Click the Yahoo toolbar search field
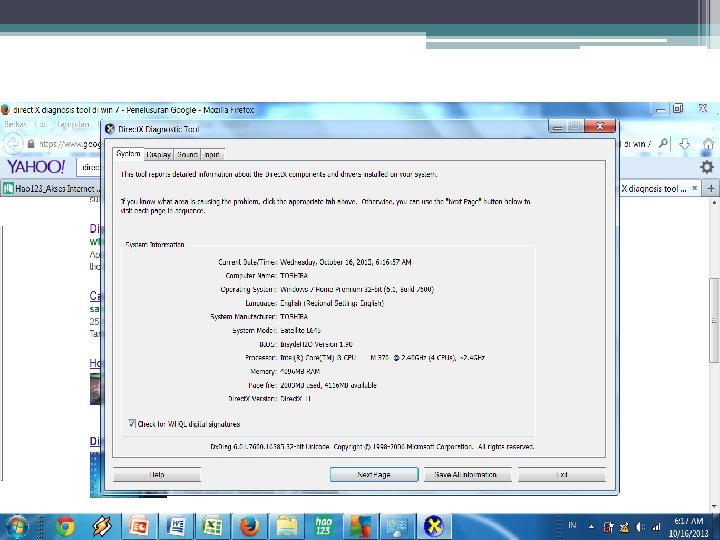720x540 pixels. (89, 167)
